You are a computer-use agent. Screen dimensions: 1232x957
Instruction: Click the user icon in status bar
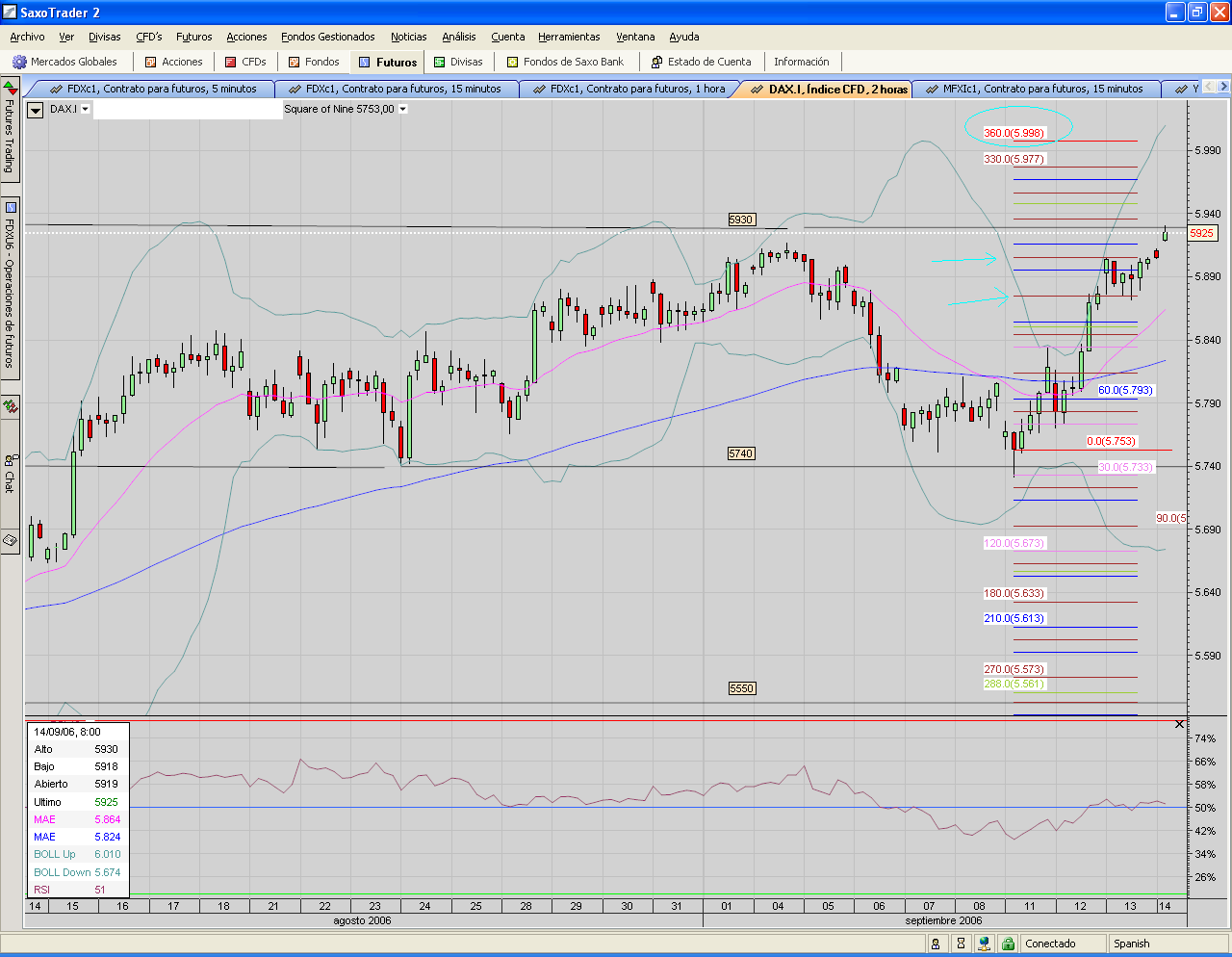(935, 944)
